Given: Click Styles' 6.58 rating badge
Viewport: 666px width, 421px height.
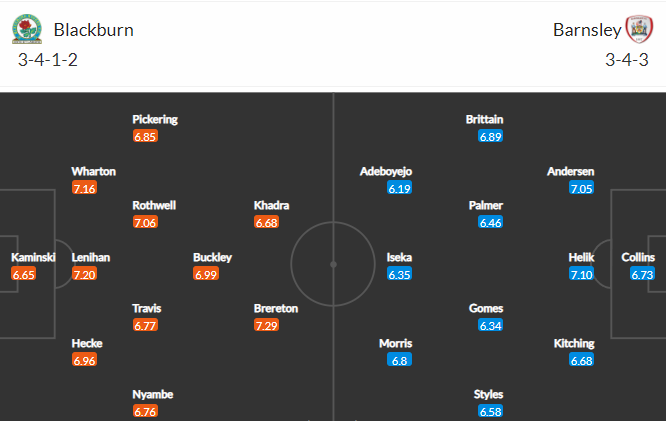Looking at the screenshot, I should tap(491, 411).
